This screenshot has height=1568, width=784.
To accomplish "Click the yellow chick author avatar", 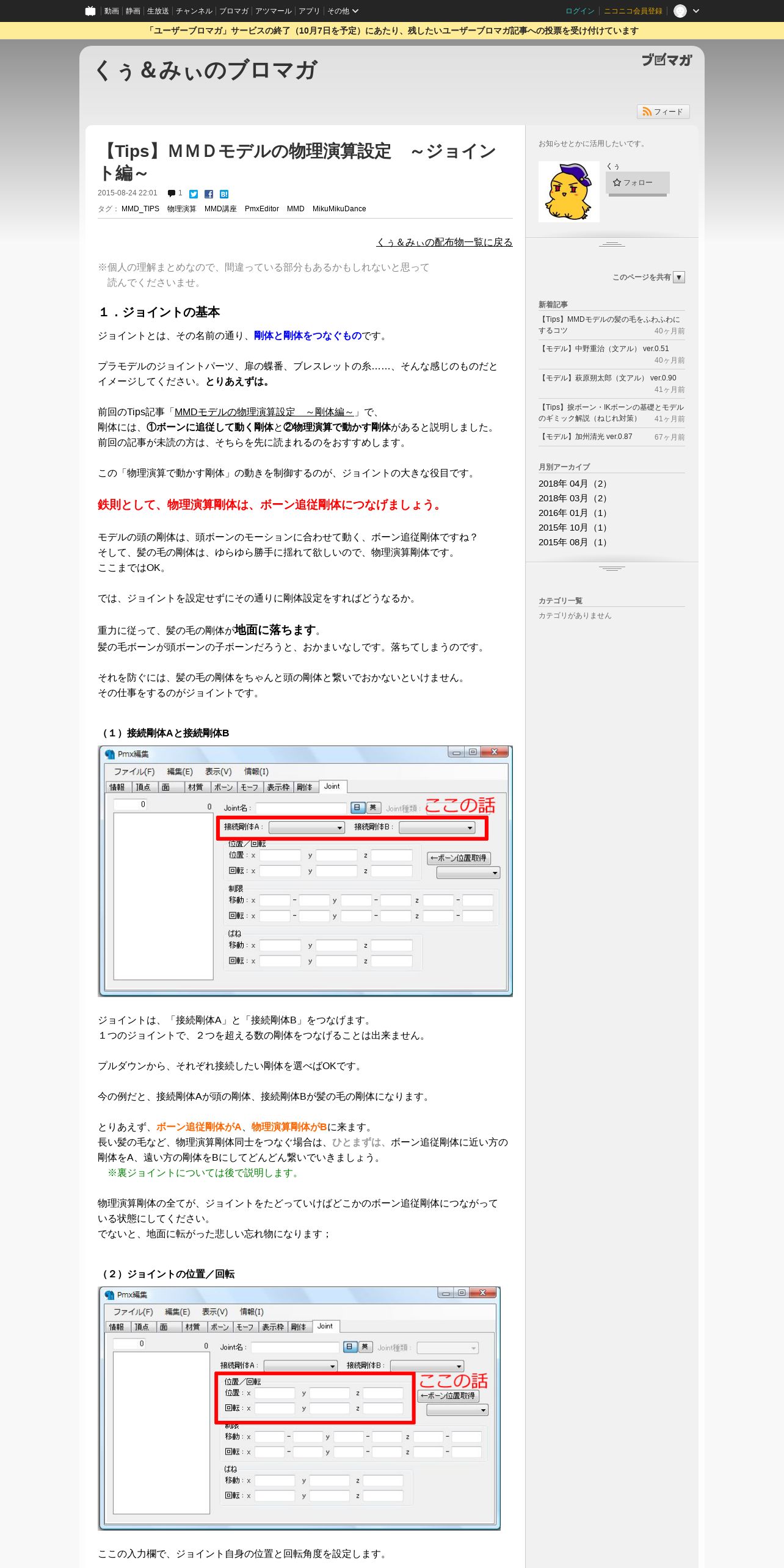I will point(569,192).
